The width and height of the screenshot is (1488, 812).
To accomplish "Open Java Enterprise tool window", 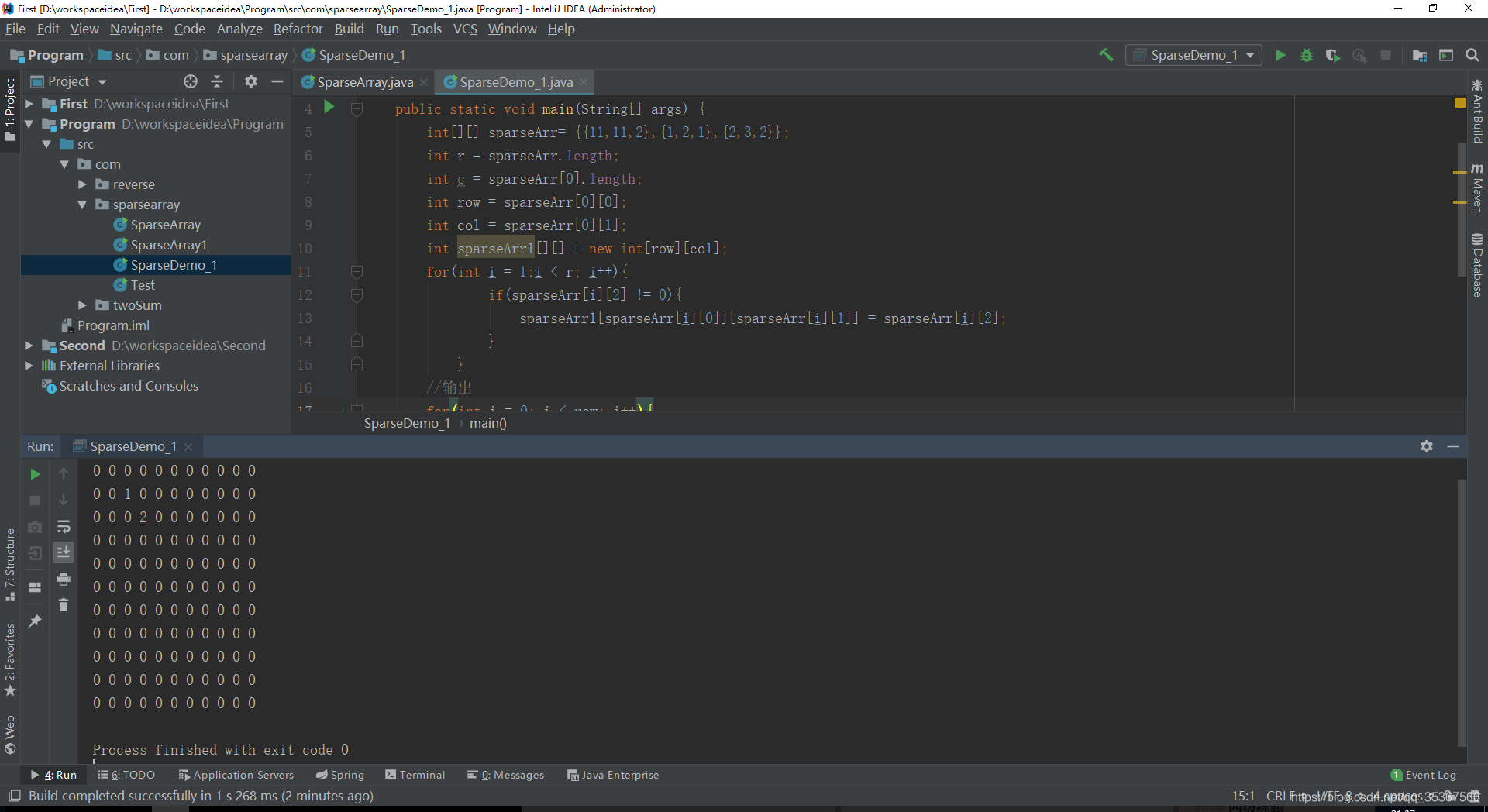I will pos(613,775).
